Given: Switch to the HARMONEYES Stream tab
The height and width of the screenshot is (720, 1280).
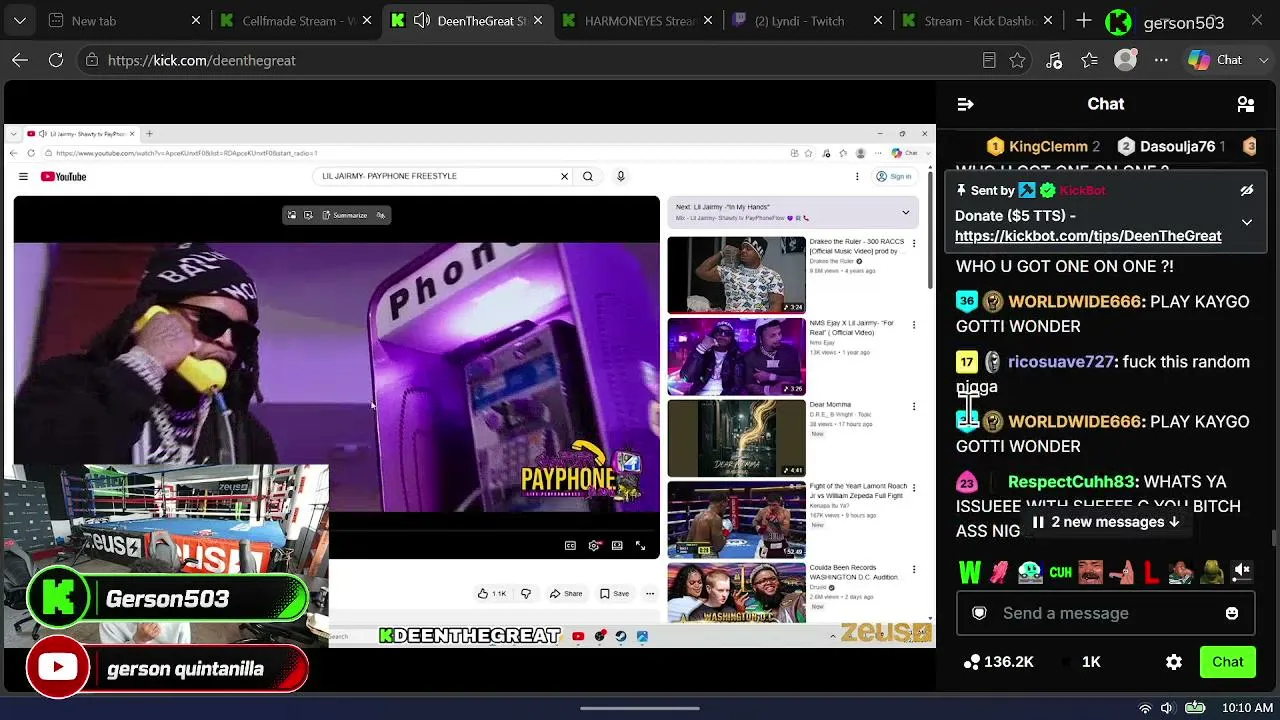Looking at the screenshot, I should tap(640, 21).
